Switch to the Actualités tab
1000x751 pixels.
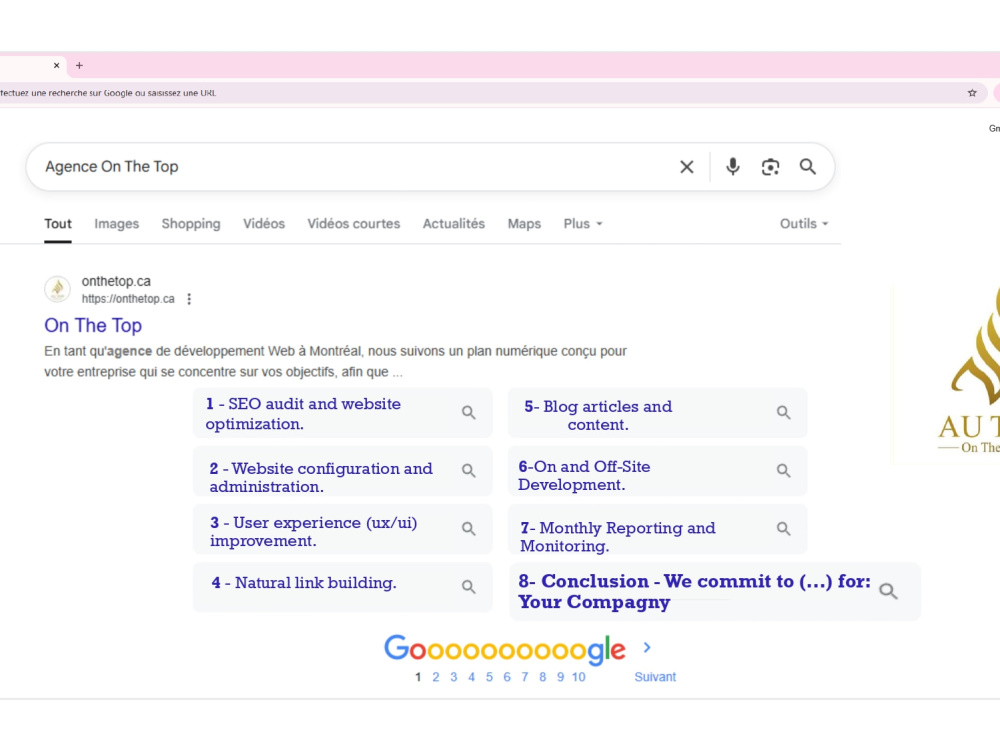pos(454,224)
